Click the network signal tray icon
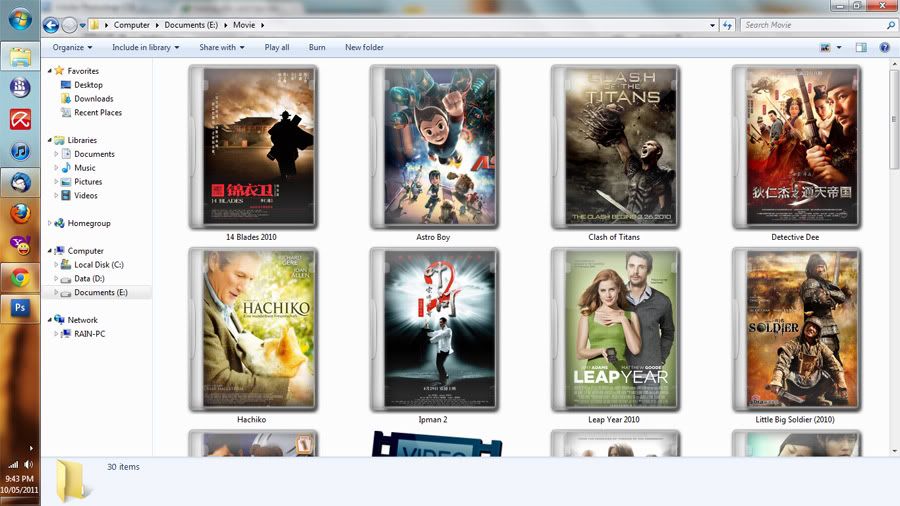This screenshot has height=506, width=900. 13,465
